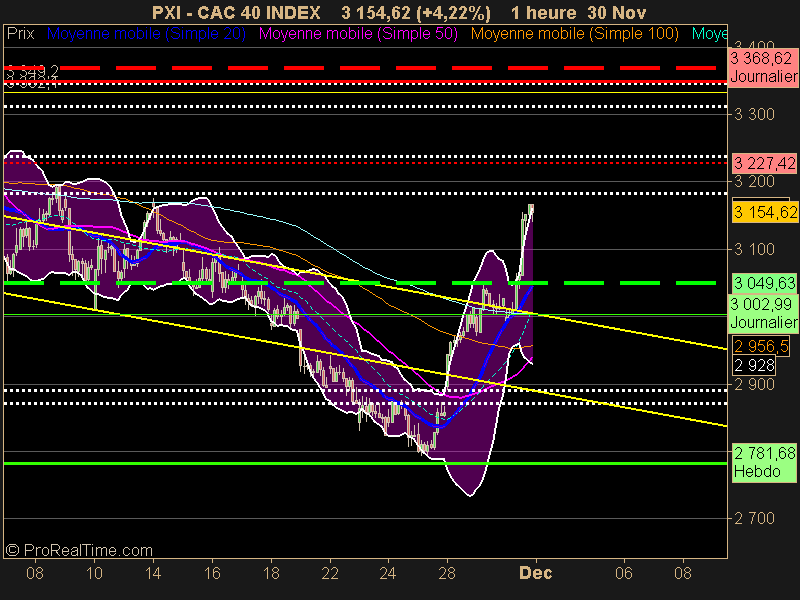Select the red '3 368,62 Journalier' price label
800x600 pixels.
click(763, 68)
